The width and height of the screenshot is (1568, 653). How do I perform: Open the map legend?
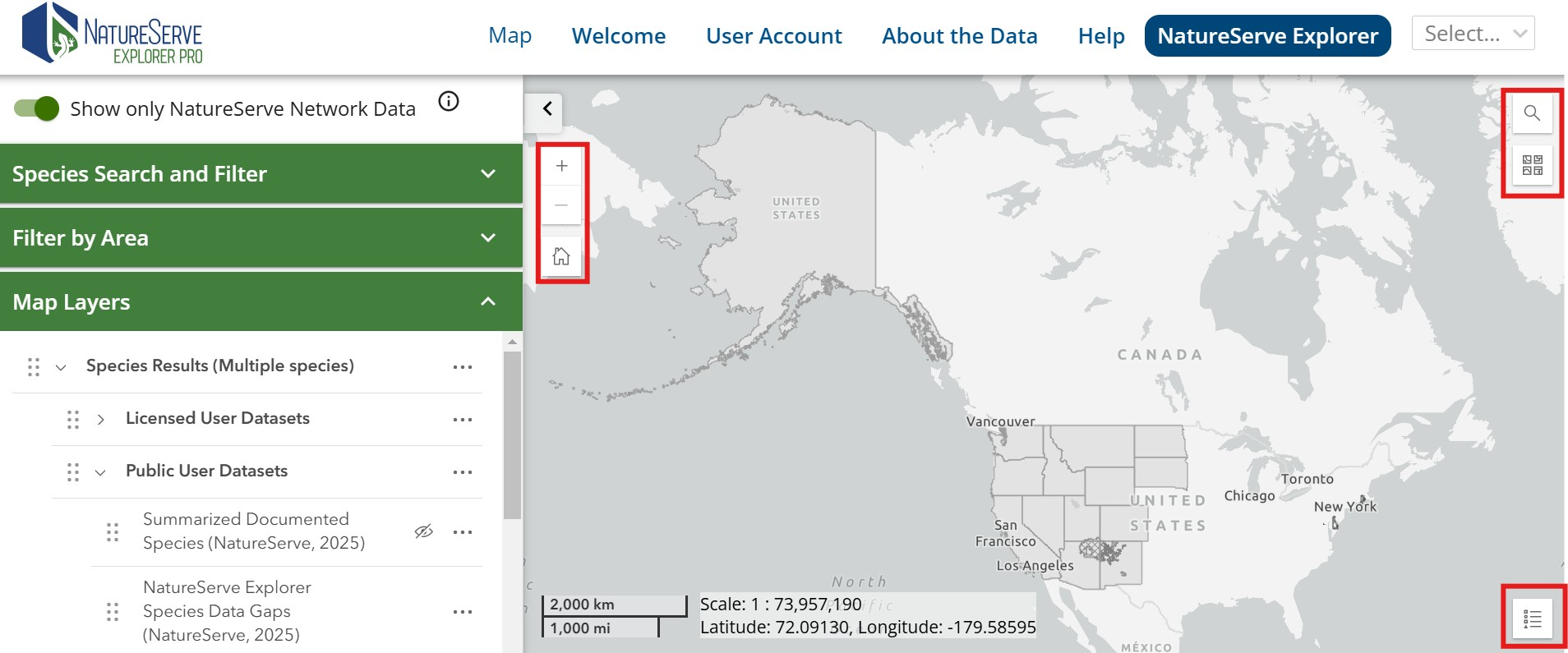point(1532,619)
